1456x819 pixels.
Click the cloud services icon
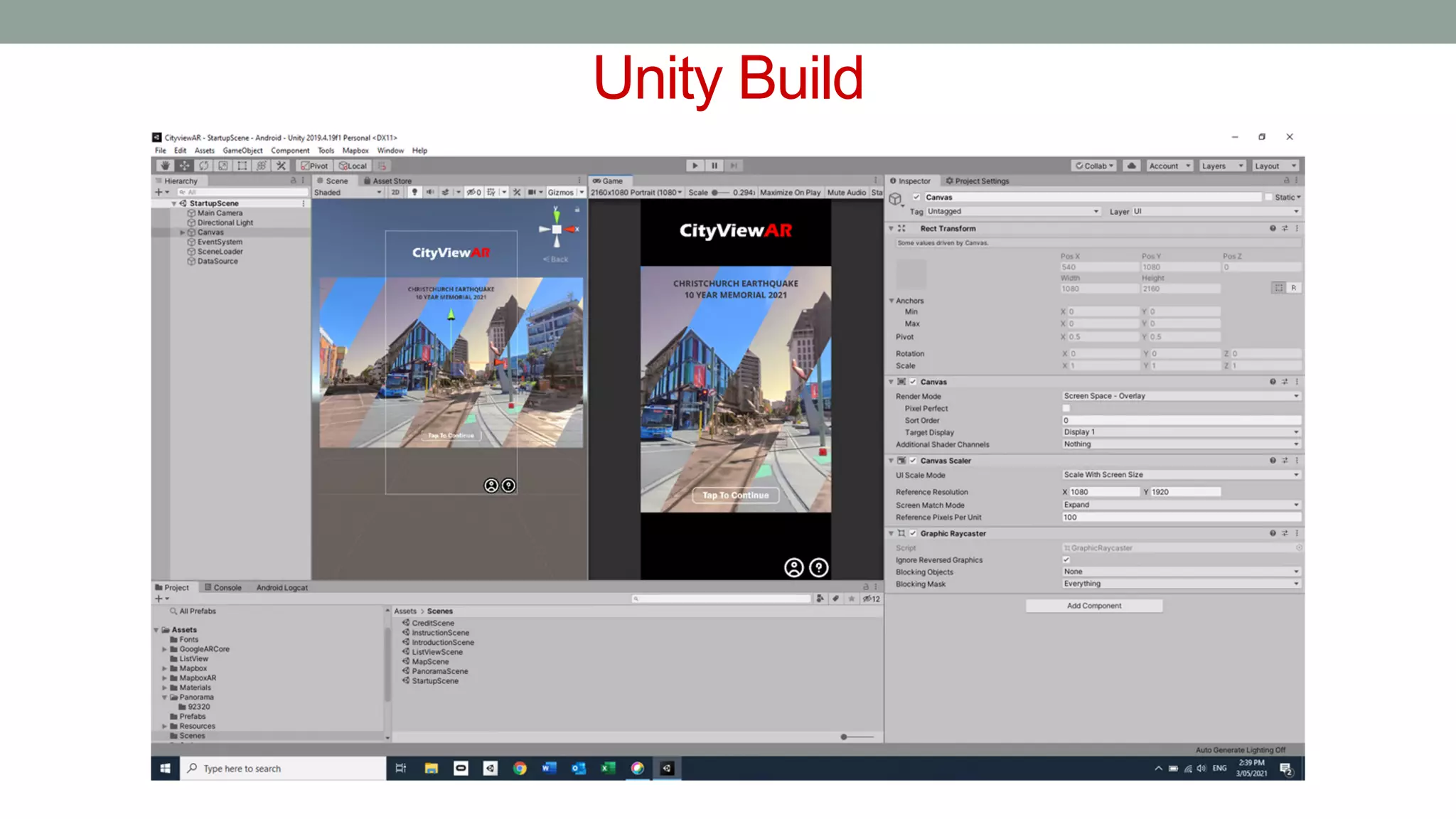click(x=1132, y=166)
